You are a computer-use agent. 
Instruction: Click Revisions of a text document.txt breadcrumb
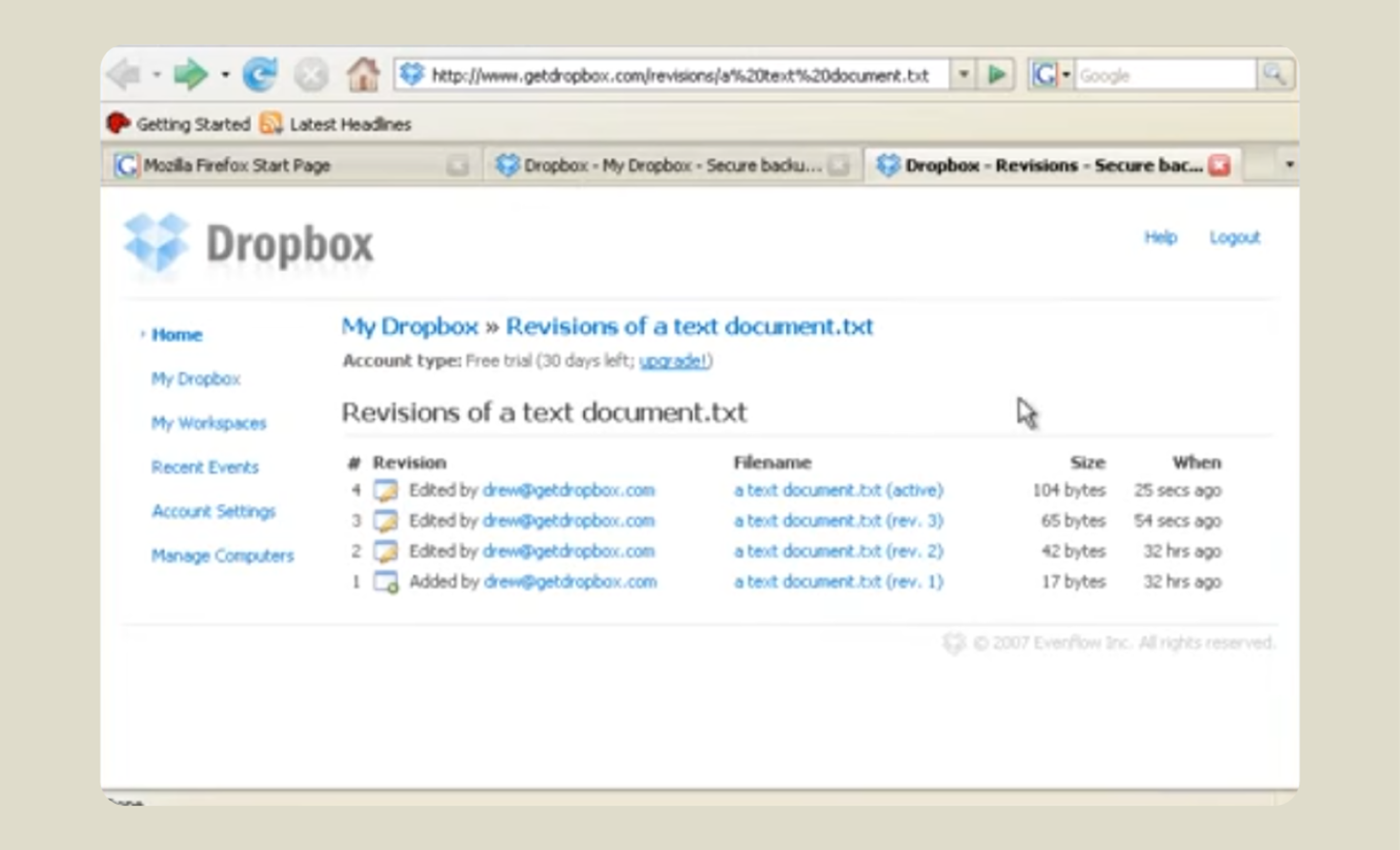[x=689, y=326]
